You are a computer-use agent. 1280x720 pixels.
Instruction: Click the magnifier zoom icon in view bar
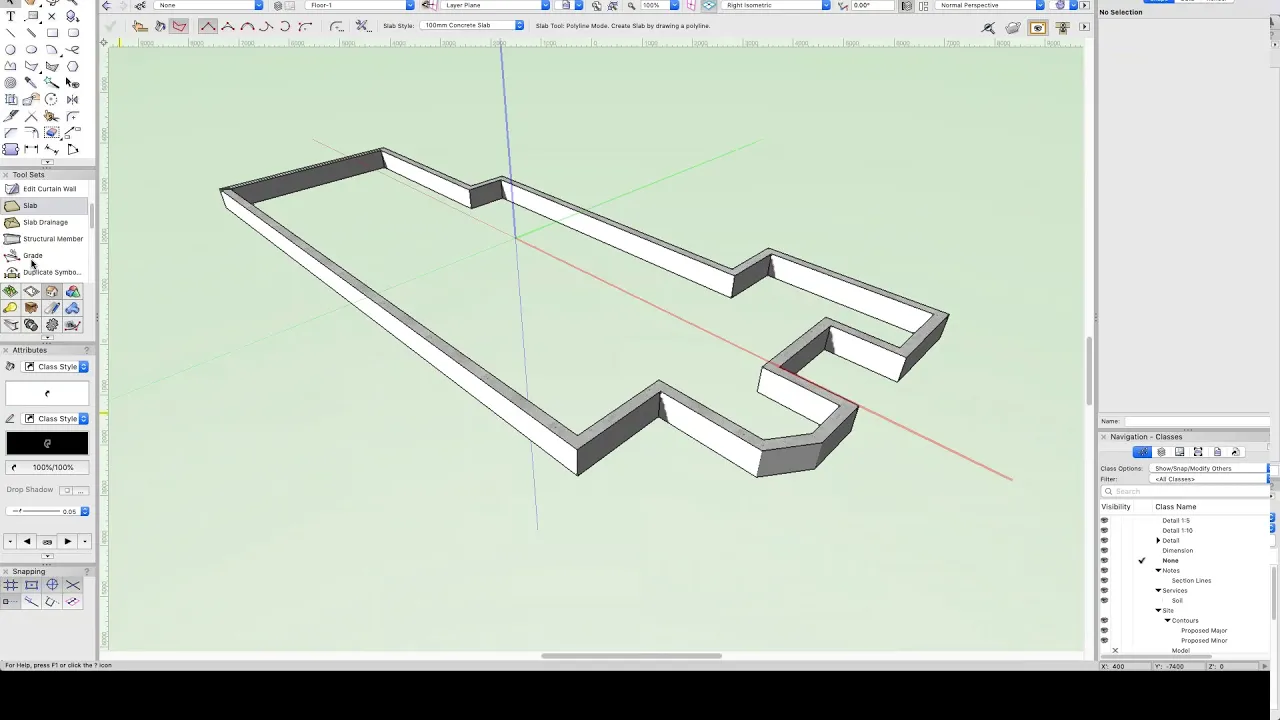(x=631, y=5)
